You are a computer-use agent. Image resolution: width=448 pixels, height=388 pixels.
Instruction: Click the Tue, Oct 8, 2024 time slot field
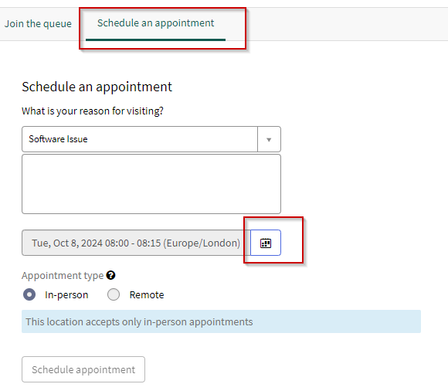[136, 243]
